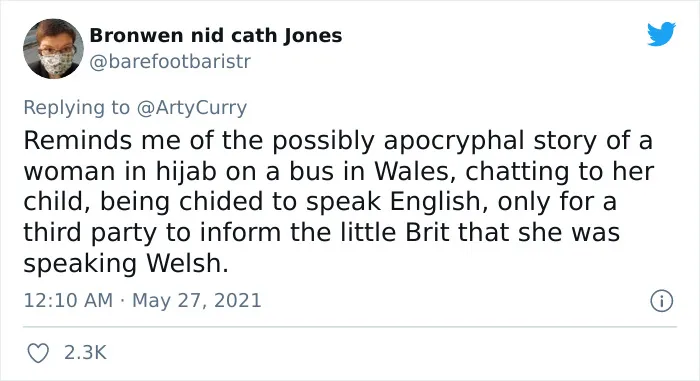
Task: Click the "Replying to" label
Action: [76, 108]
